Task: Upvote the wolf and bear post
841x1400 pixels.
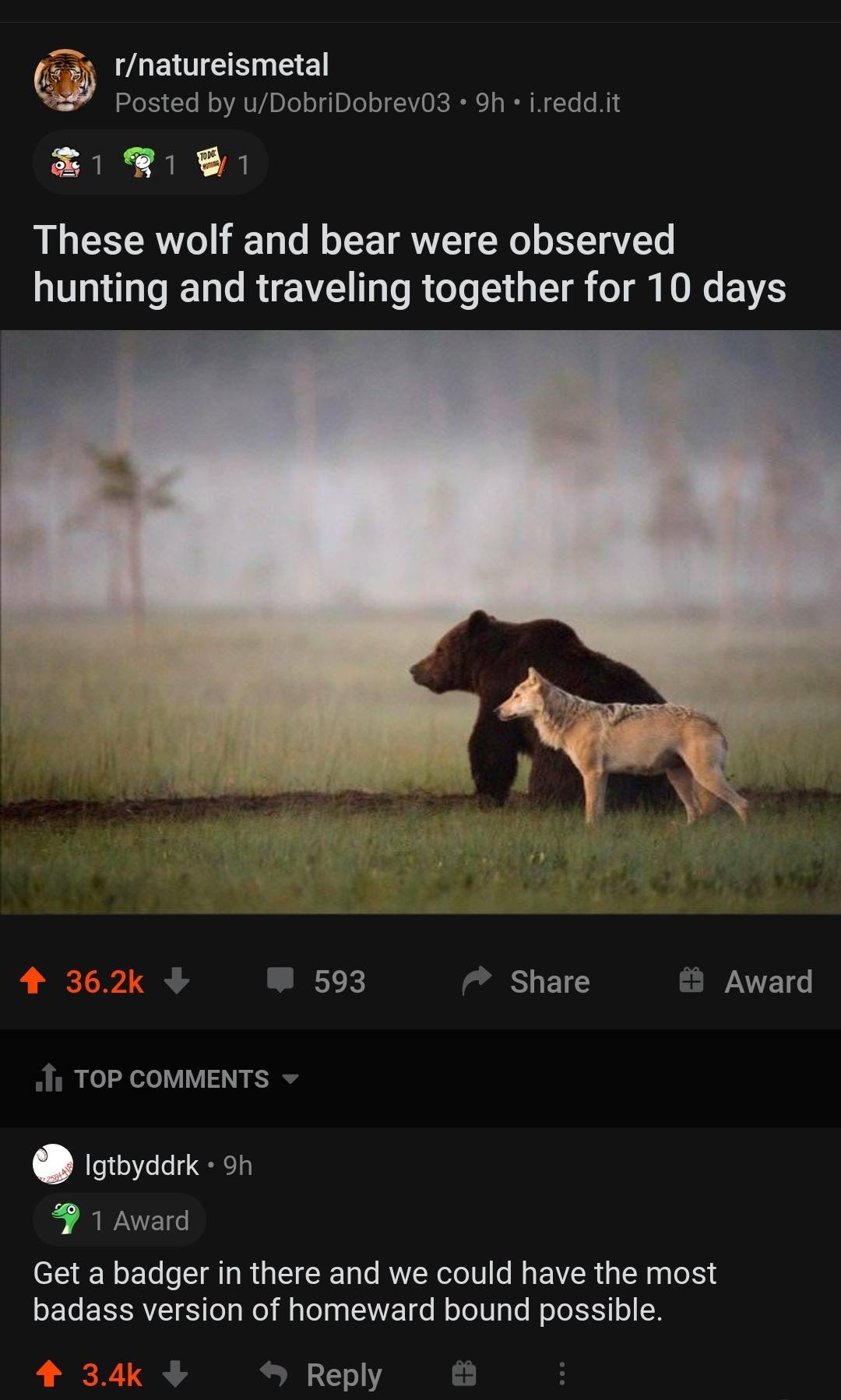Action: (x=33, y=980)
